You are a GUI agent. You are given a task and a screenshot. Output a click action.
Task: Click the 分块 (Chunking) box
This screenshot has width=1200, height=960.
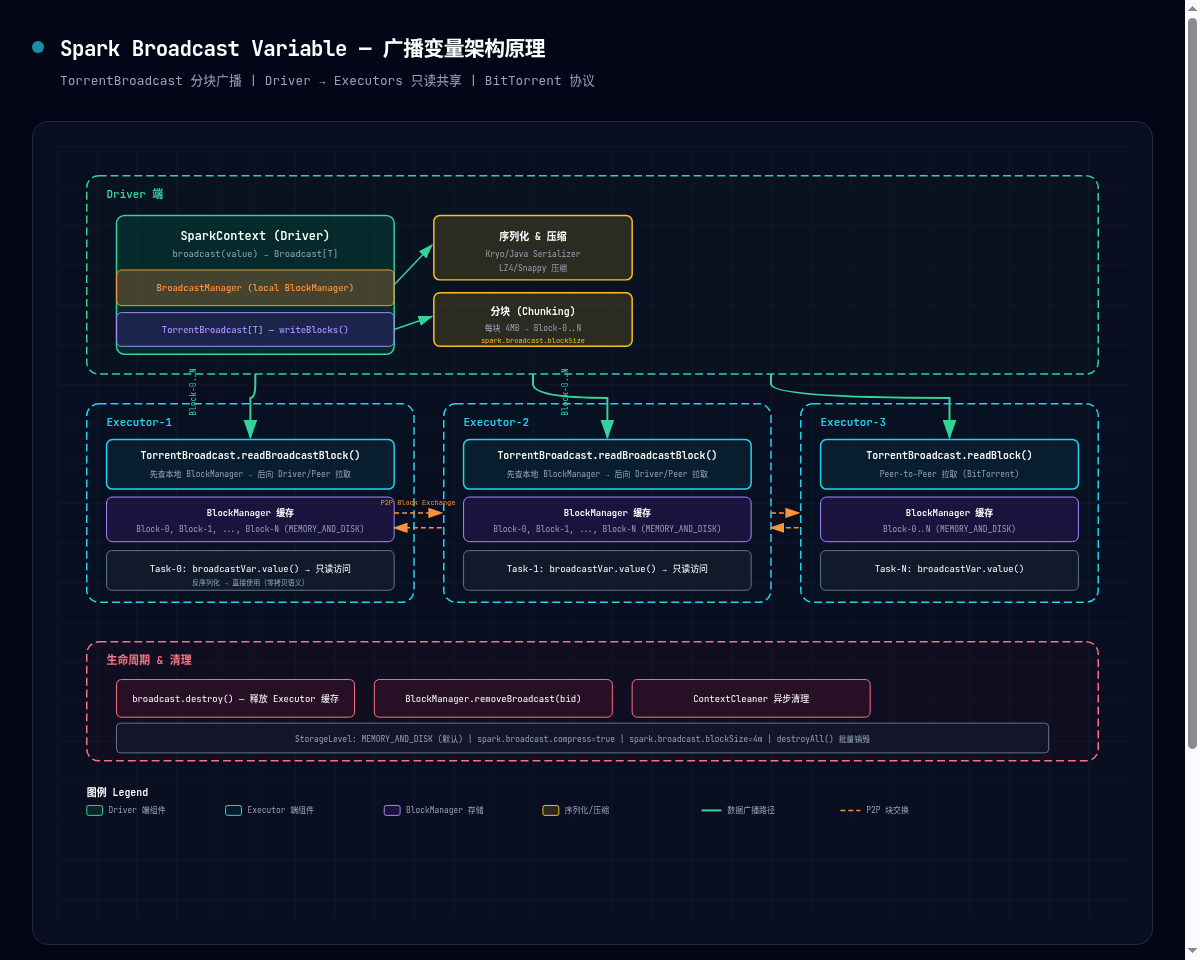pyautogui.click(x=533, y=319)
